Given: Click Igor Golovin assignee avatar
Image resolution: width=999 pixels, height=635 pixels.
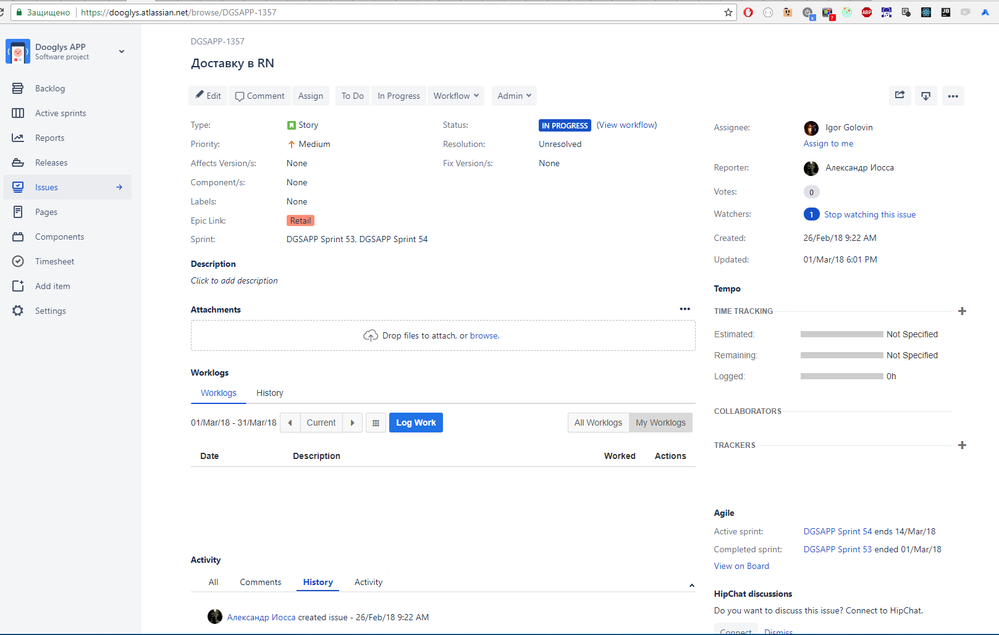Looking at the screenshot, I should coord(811,128).
